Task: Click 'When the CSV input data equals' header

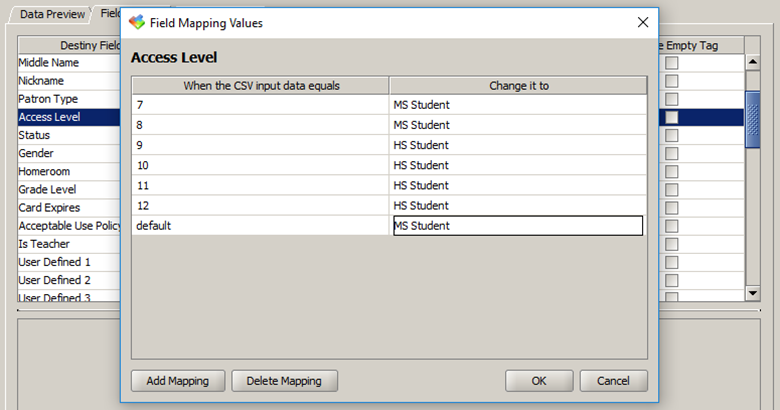Action: [261, 86]
